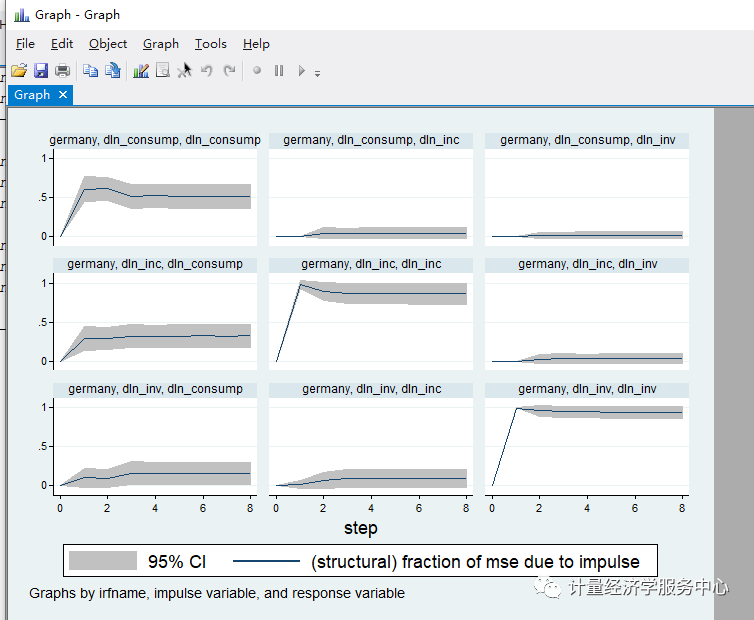Click the gray 95% CI legend swatch

[102, 562]
